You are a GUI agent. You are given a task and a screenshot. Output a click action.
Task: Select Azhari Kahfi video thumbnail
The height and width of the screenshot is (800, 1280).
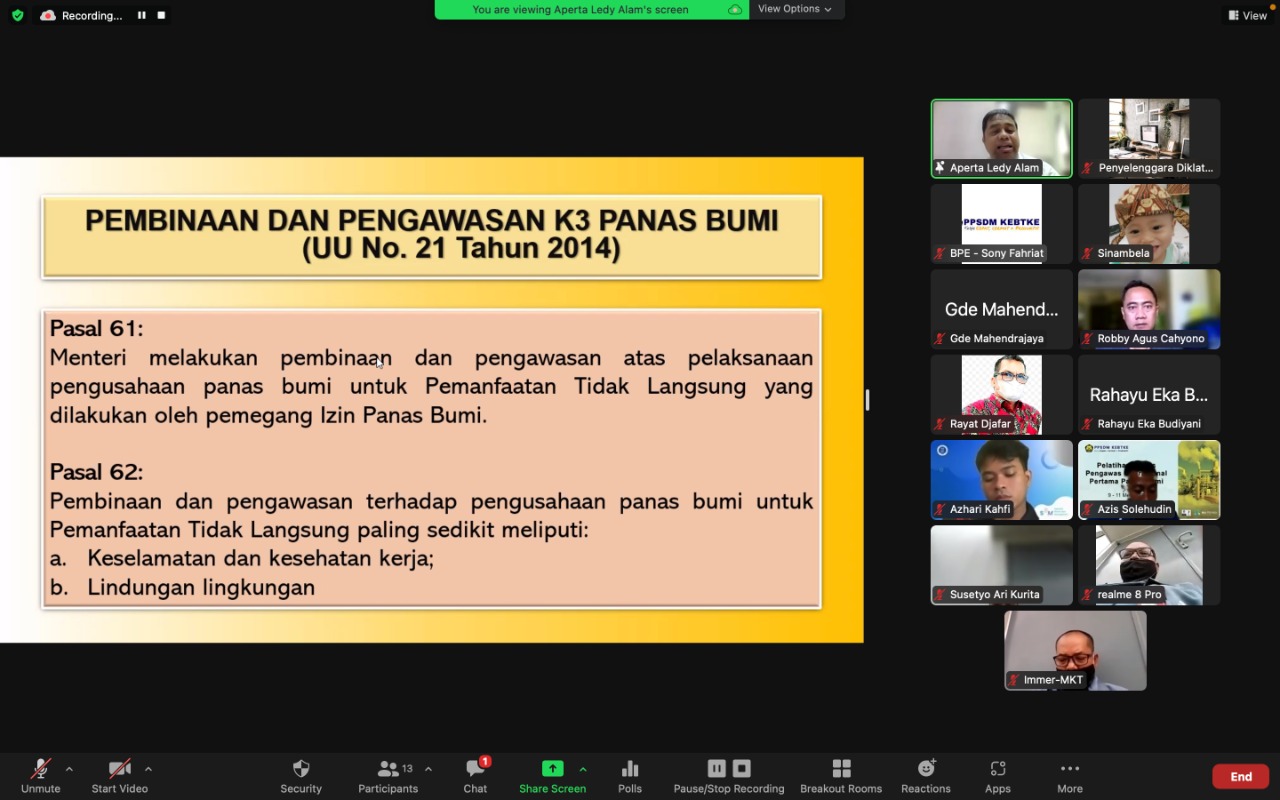1002,480
